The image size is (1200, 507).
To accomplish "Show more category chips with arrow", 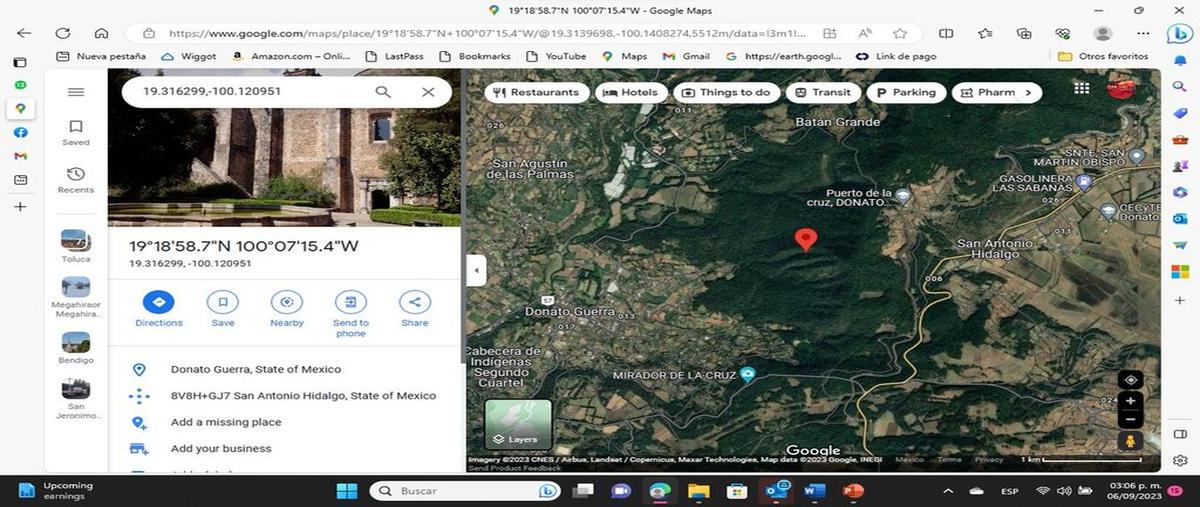I will (x=1030, y=92).
